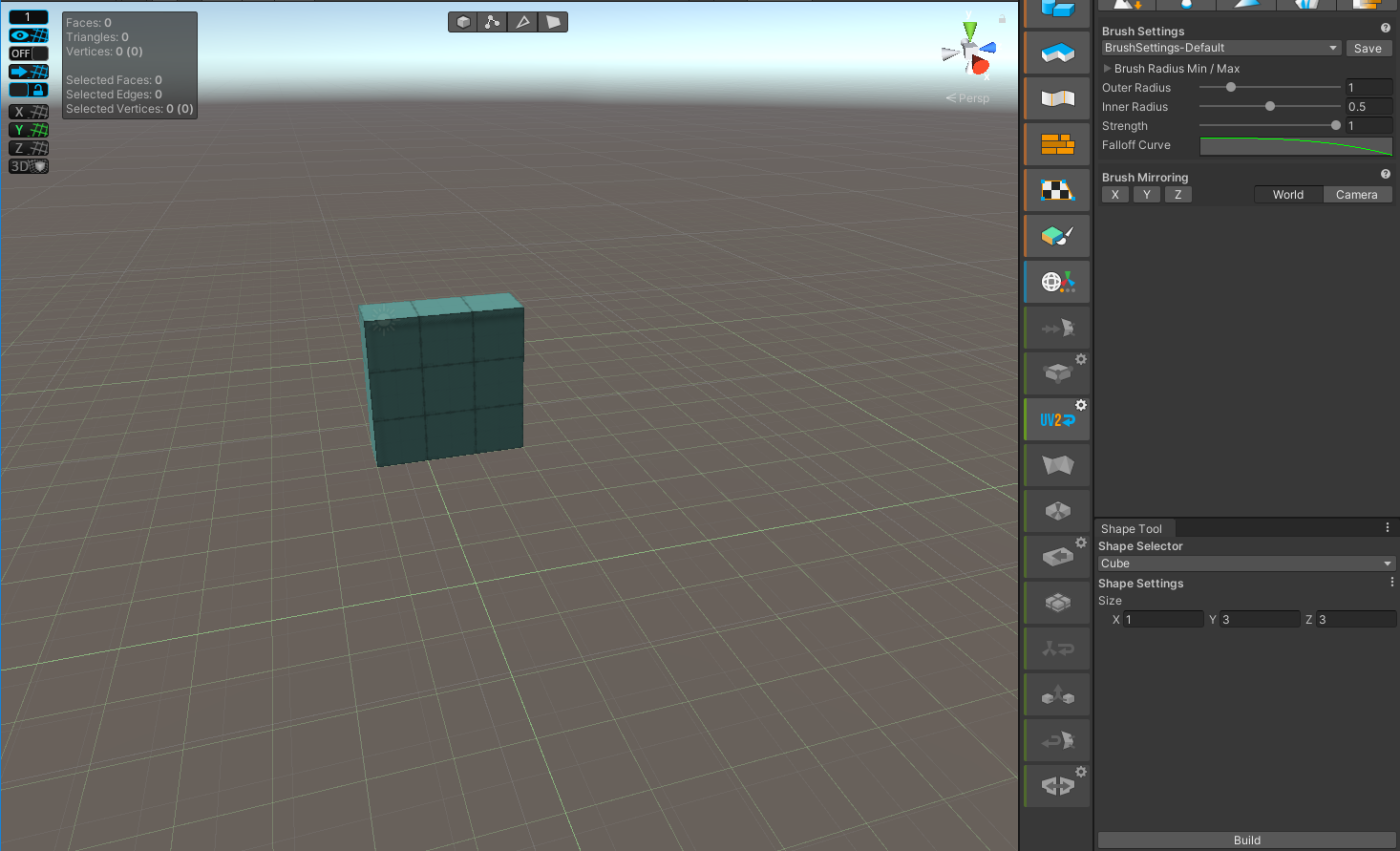Enable X axis brush mirroring
Screen dimensions: 1400x851
1114,194
